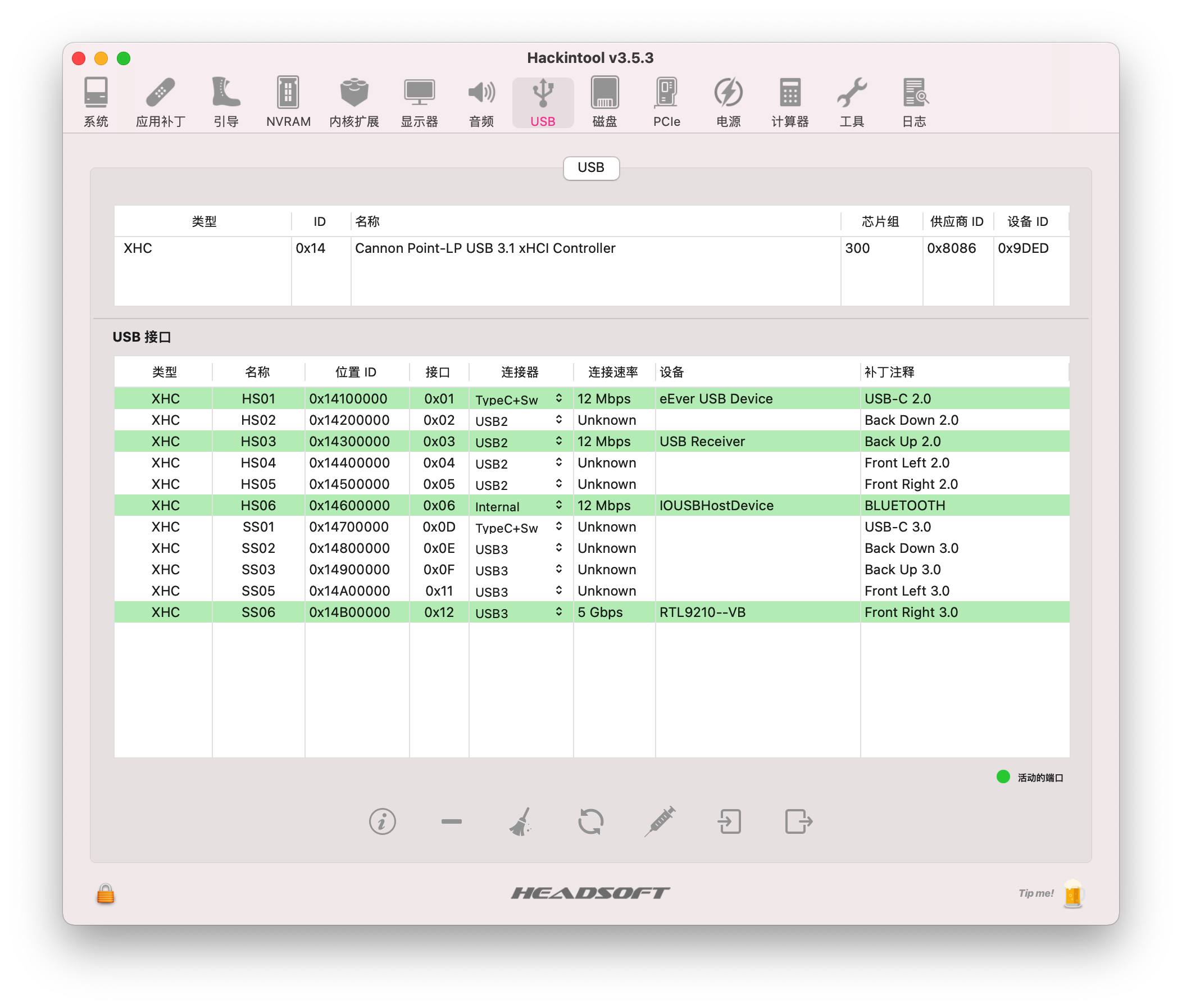Open connector dropdown for SS06 port
This screenshot has width=1182, height=1008.
coord(558,612)
